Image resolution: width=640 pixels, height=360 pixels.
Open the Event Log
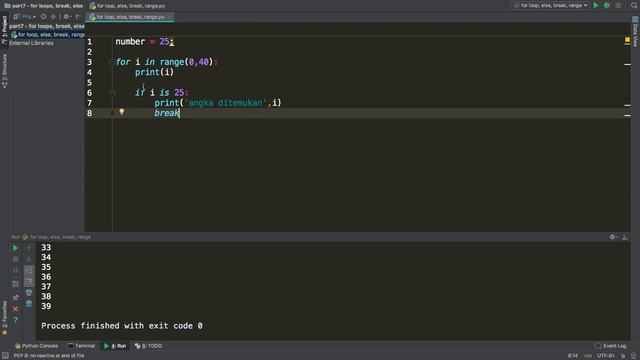pyautogui.click(x=611, y=346)
